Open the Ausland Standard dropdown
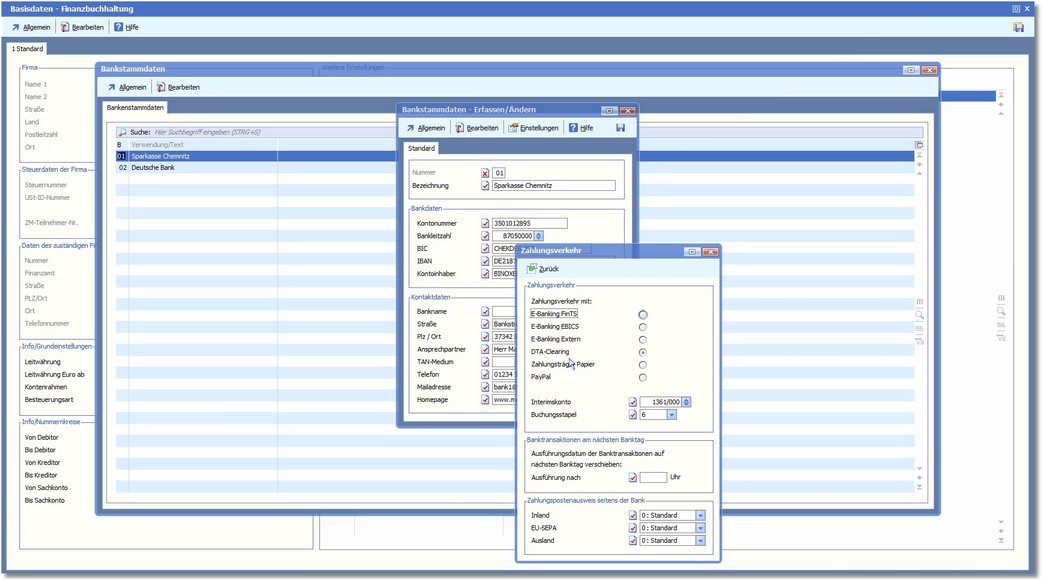This screenshot has width=1043, height=582. coord(700,541)
